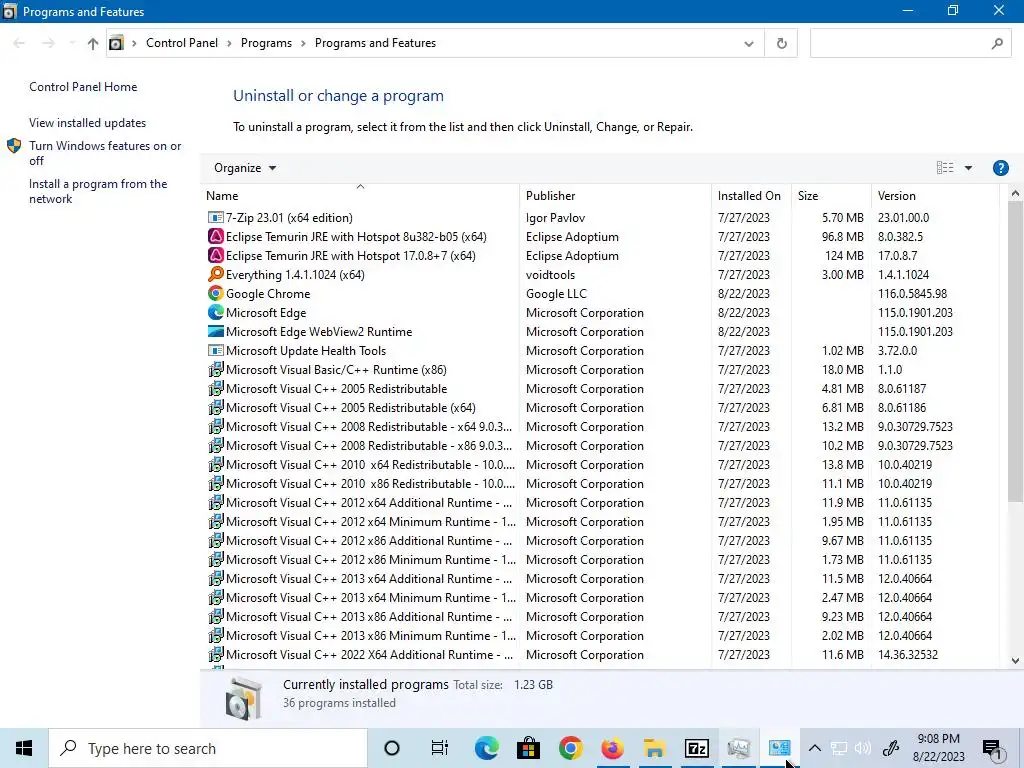Click the help question mark icon
1024x768 pixels.
pos(1000,168)
